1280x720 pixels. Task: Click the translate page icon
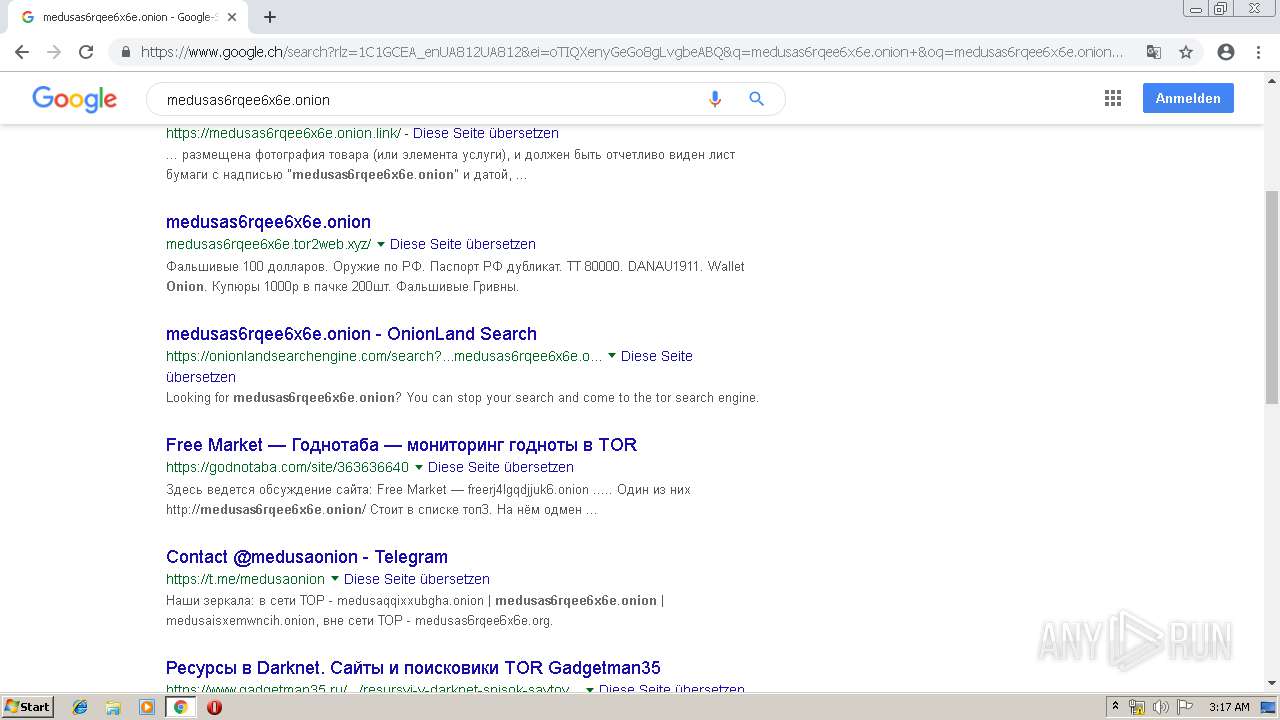(1154, 52)
